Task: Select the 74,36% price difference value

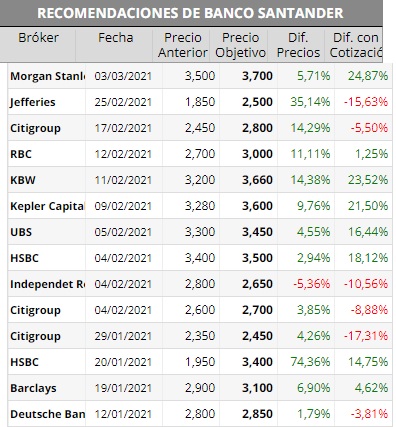Action: coord(310,362)
